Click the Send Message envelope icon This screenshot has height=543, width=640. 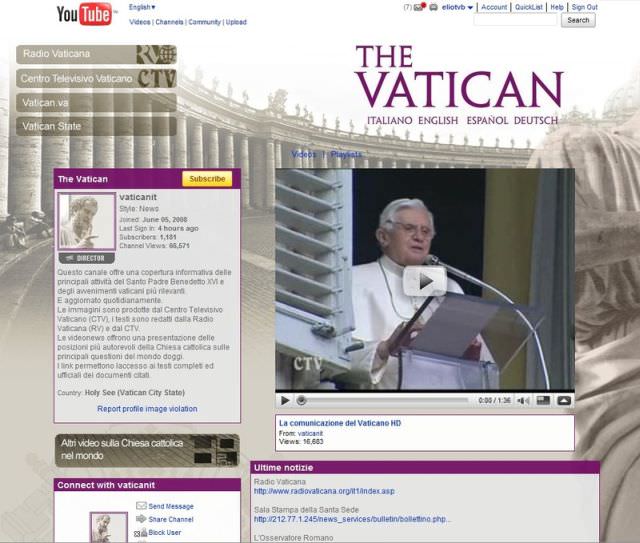[x=141, y=506]
